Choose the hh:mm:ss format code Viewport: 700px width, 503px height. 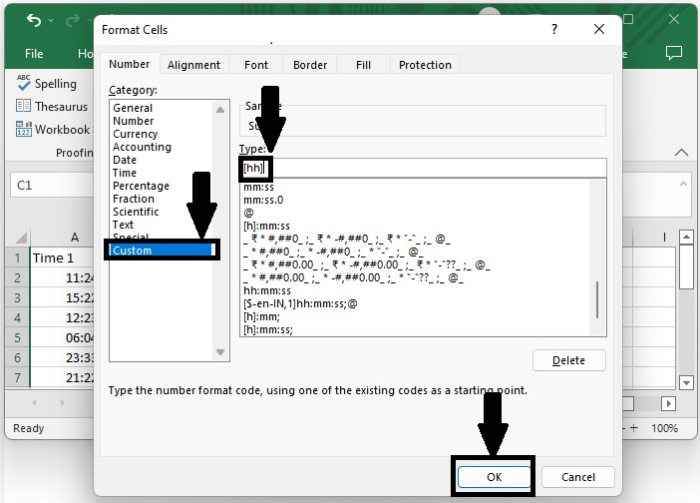pyautogui.click(x=267, y=291)
